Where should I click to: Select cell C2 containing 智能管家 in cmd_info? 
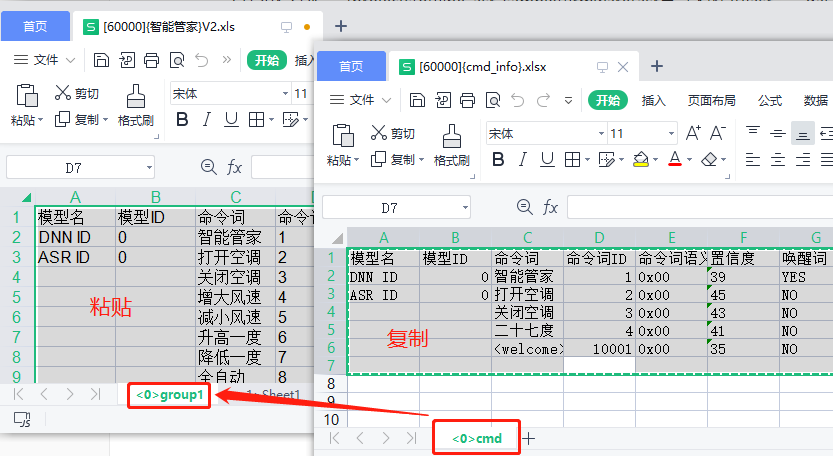tap(527, 276)
